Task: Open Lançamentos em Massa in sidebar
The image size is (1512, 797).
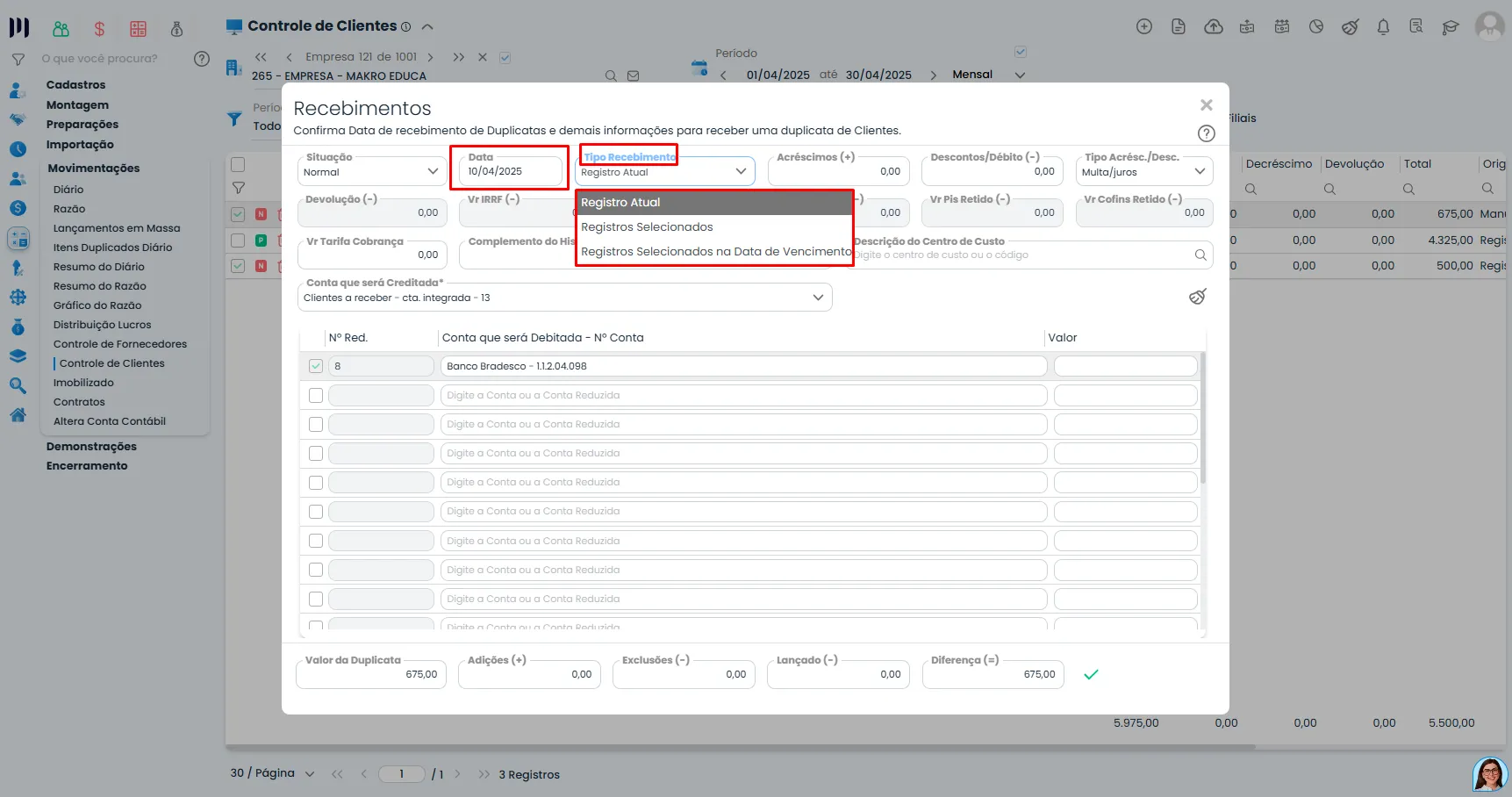Action: (117, 228)
